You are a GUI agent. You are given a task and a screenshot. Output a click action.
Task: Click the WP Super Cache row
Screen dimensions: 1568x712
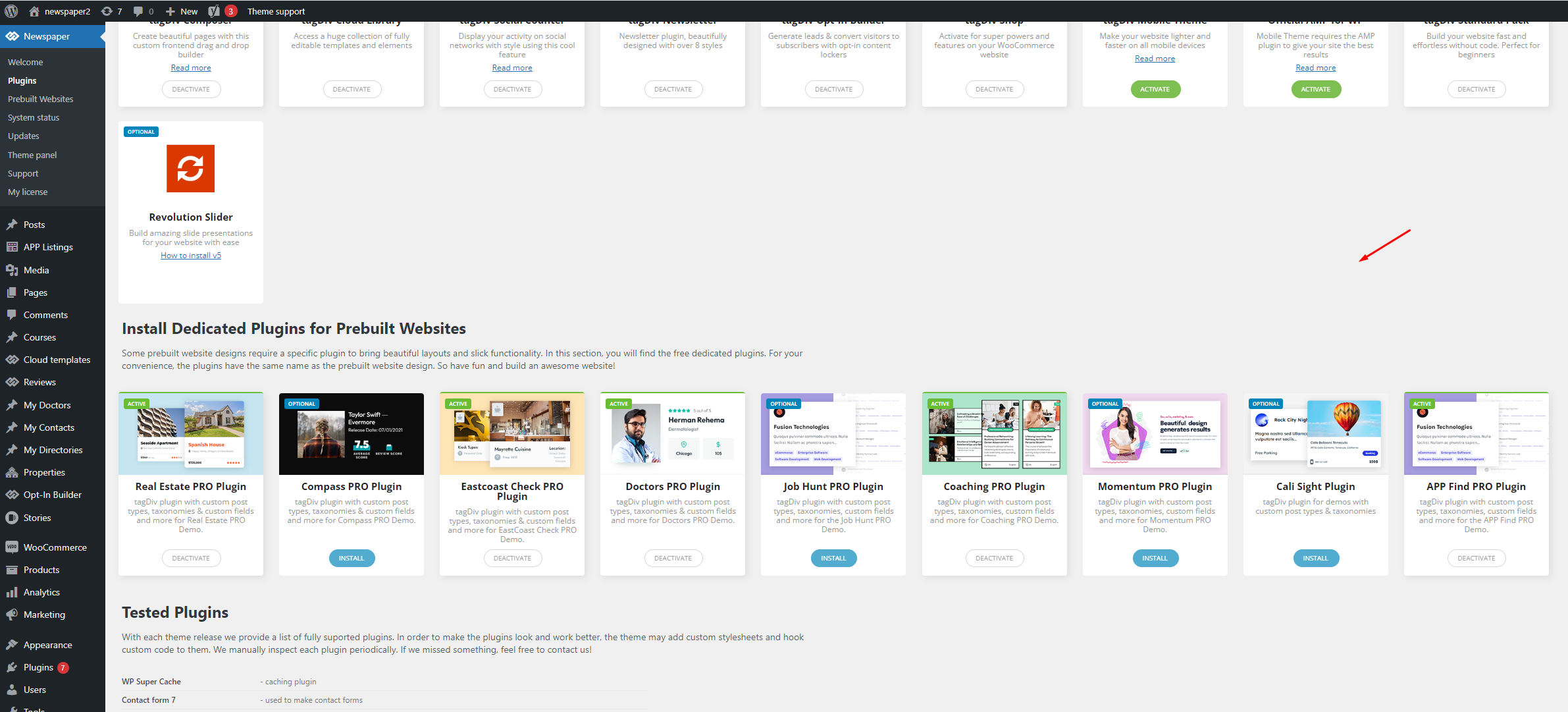click(384, 682)
